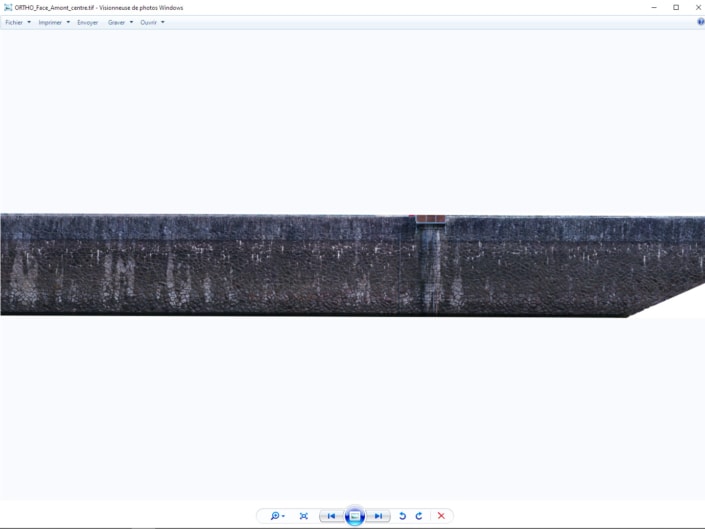Viewport: 705px width, 529px height.
Task: Open the Ouvrir dropdown
Action: pos(152,22)
